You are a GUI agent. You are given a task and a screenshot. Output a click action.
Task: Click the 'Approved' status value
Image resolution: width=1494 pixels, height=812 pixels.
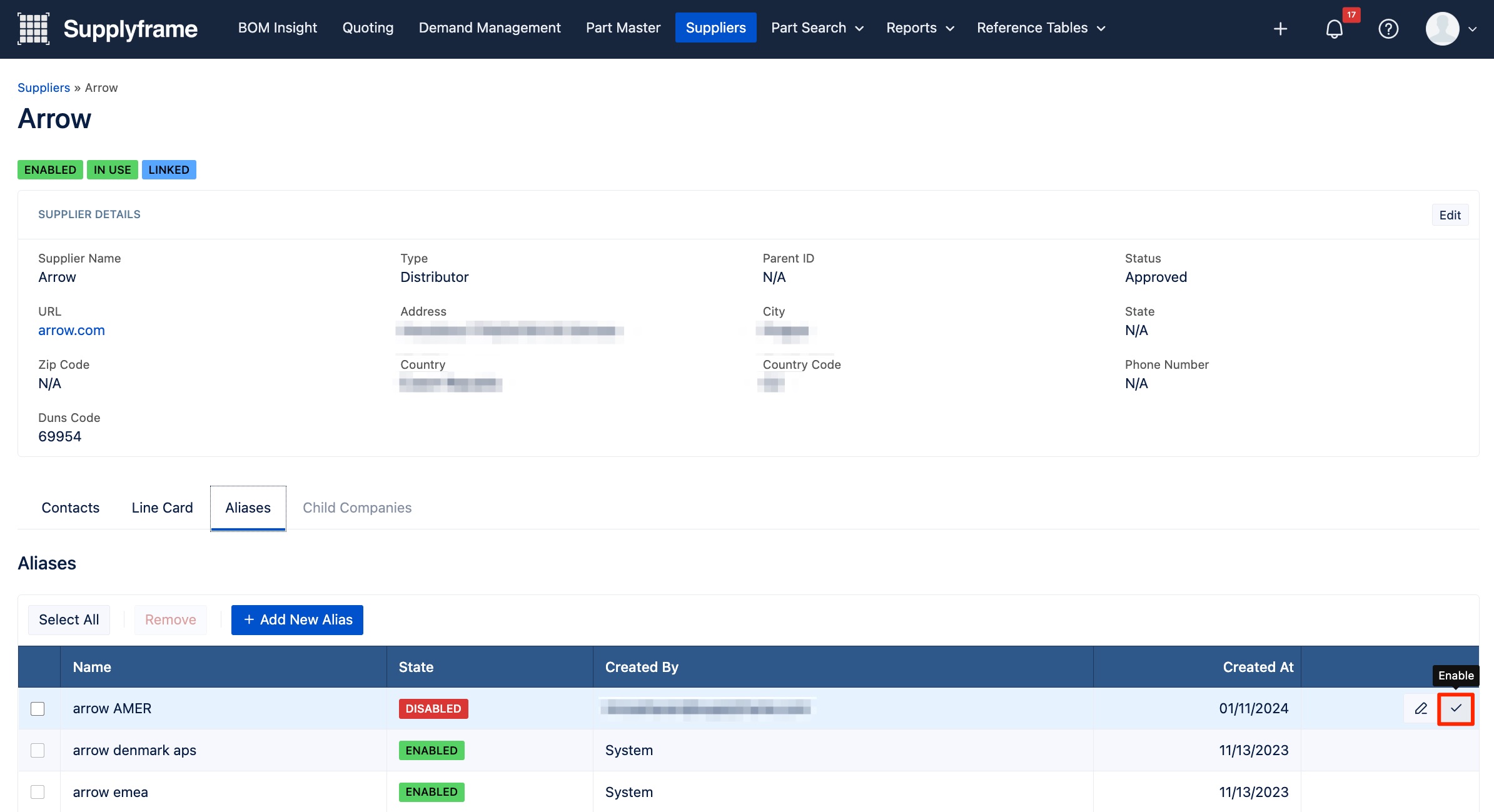coord(1156,277)
